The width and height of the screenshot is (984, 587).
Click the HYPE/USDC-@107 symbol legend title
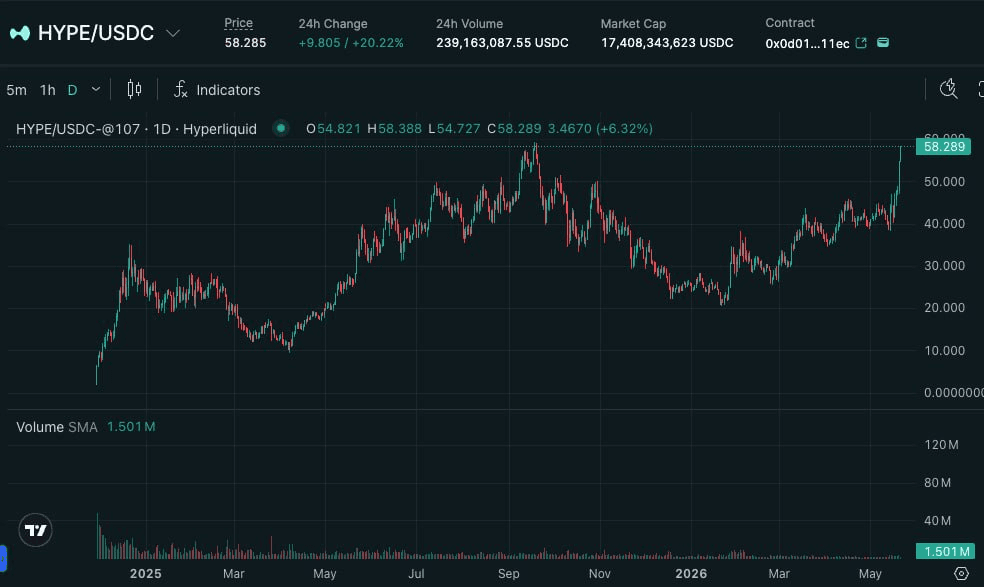click(136, 129)
